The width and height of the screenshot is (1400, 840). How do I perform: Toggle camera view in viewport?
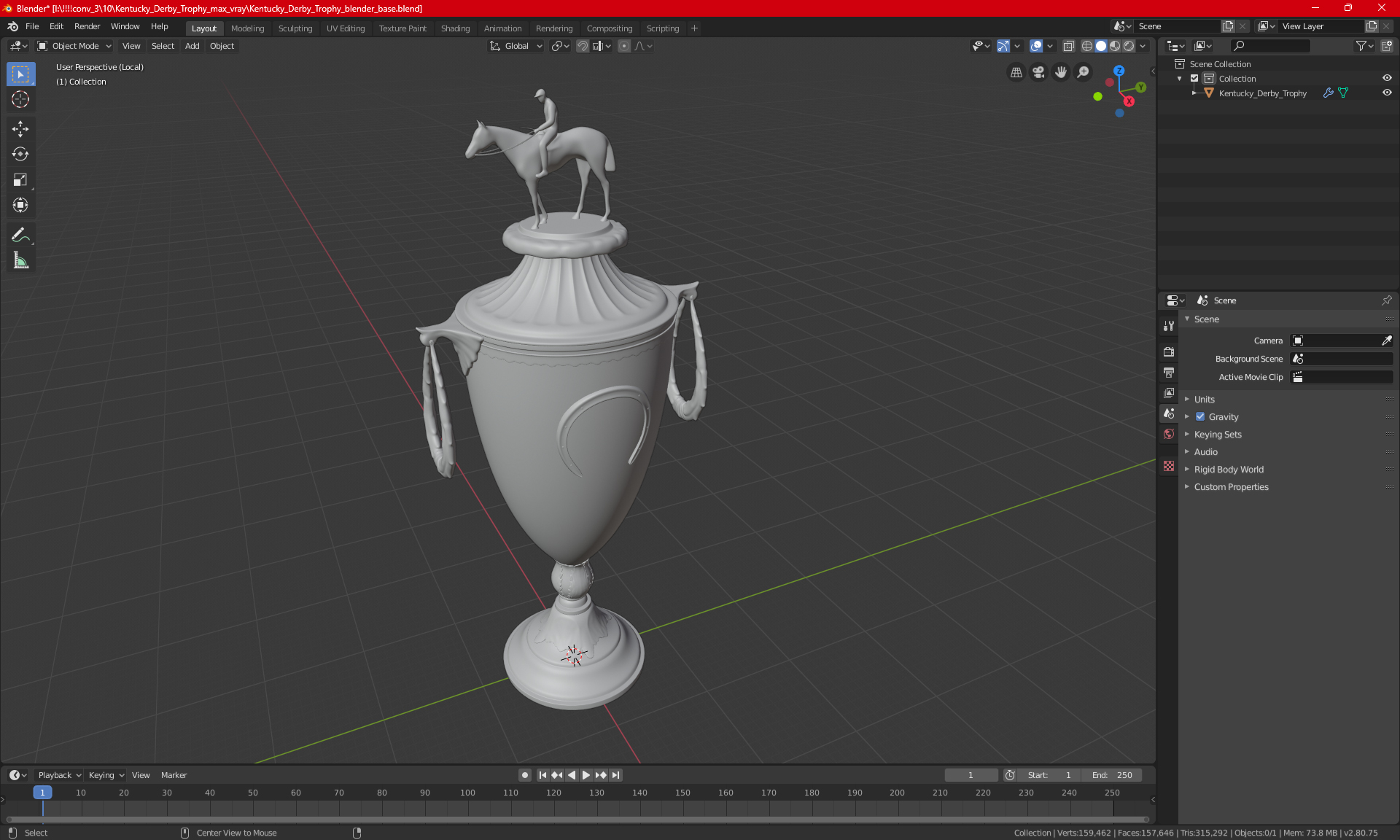coord(1038,72)
